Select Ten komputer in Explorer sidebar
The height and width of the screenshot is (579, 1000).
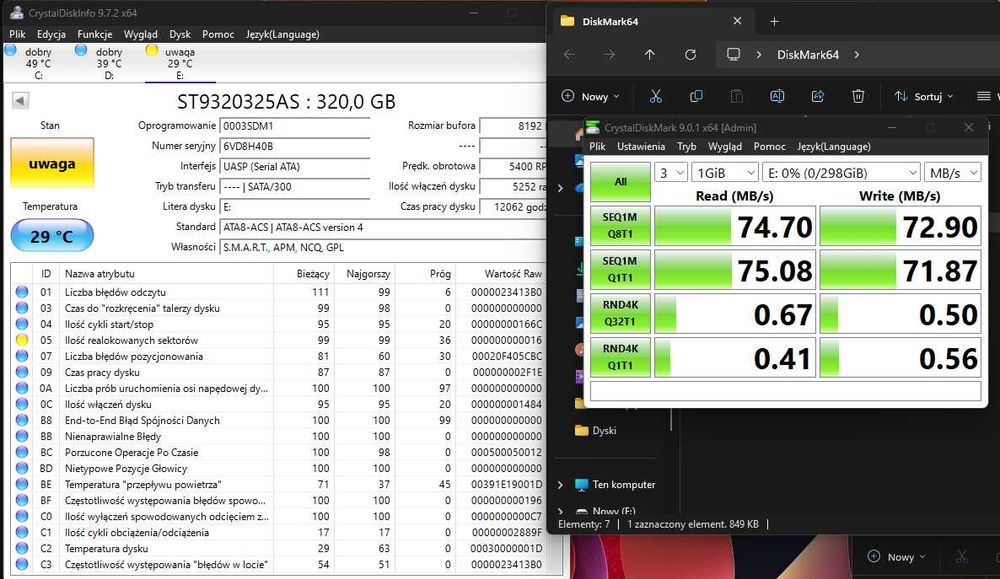(615, 485)
